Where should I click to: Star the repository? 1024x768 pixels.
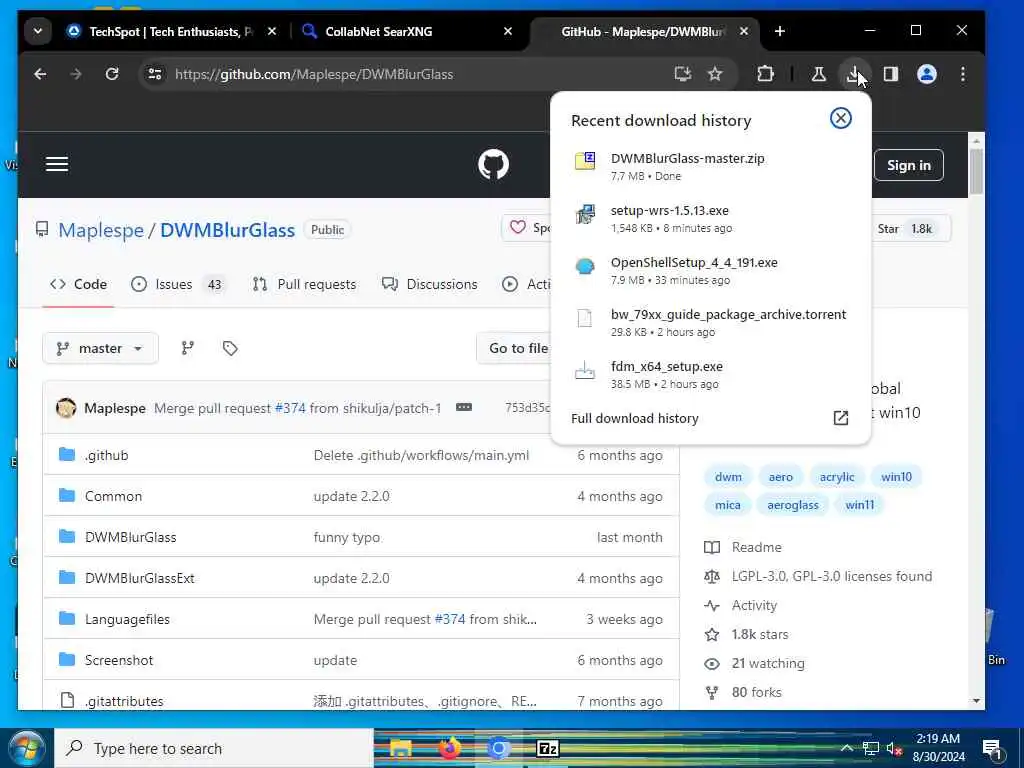click(905, 229)
